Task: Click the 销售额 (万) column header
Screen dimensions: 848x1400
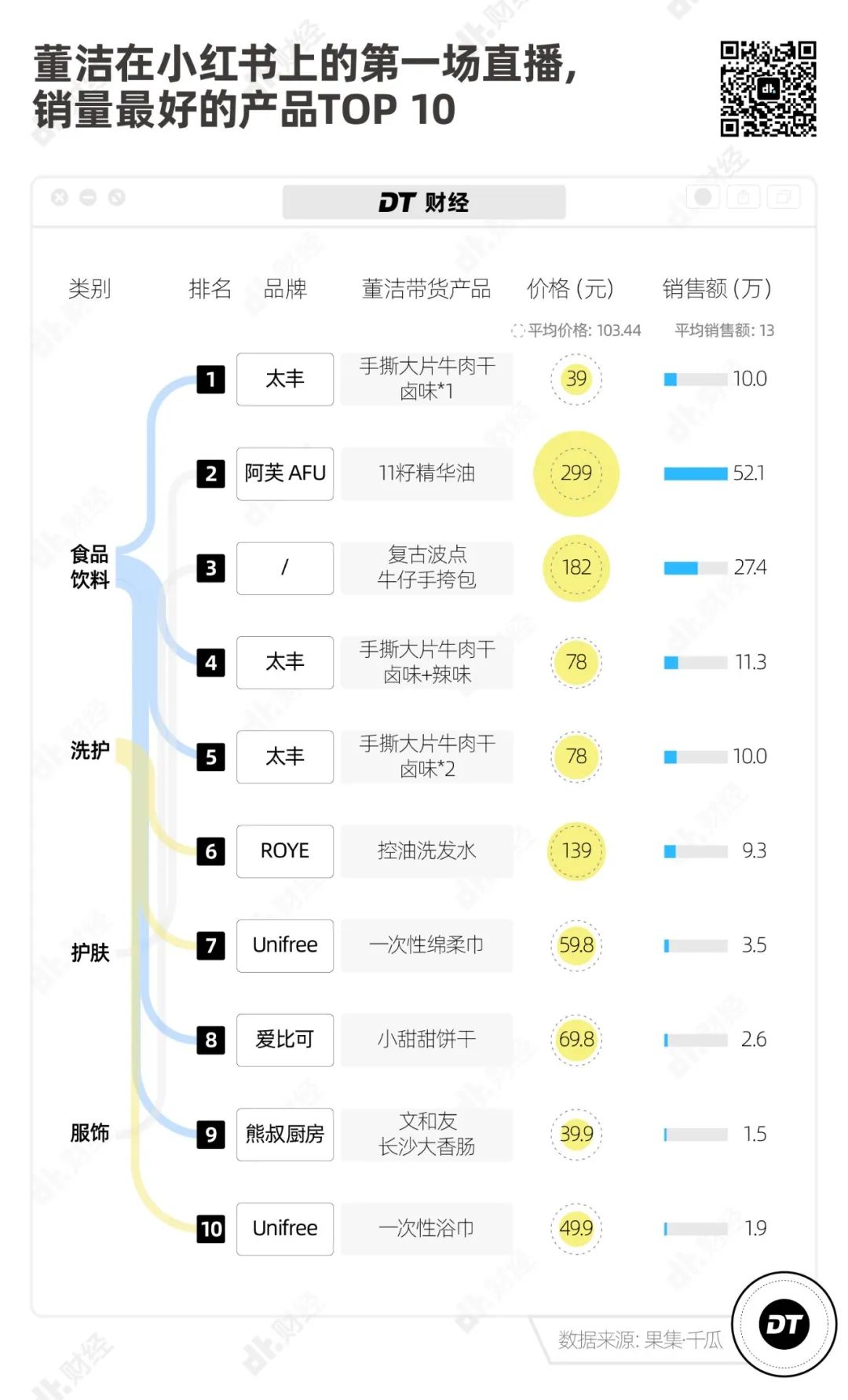Action: 717,289
